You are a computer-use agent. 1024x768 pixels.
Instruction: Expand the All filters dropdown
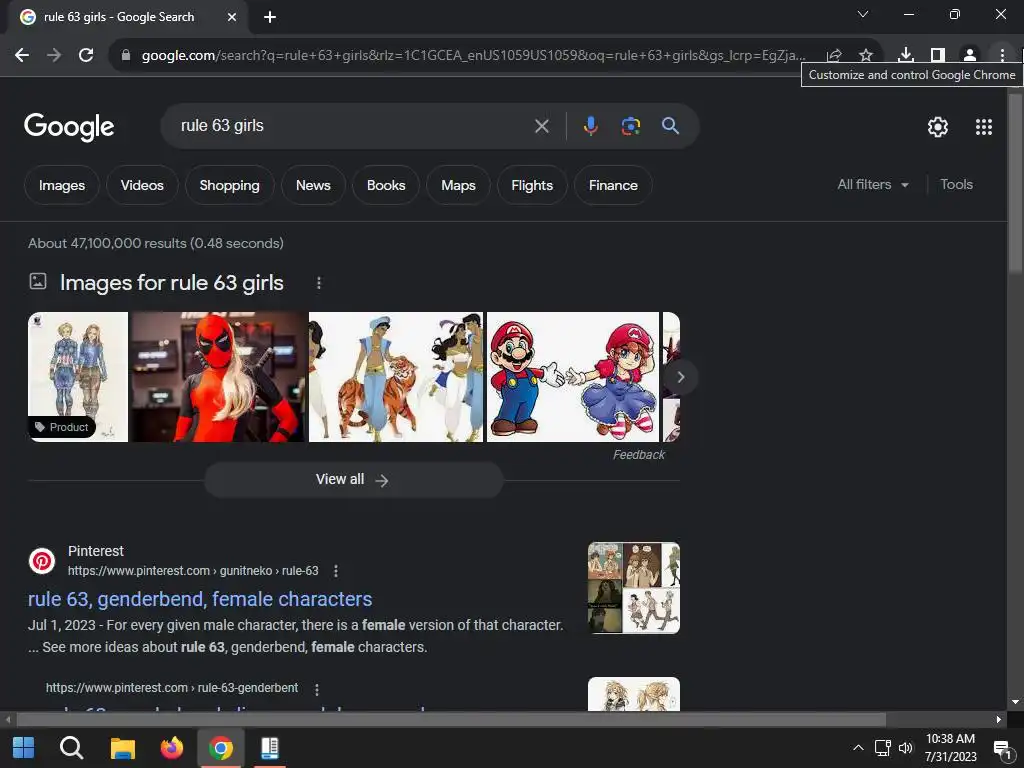[x=872, y=185]
